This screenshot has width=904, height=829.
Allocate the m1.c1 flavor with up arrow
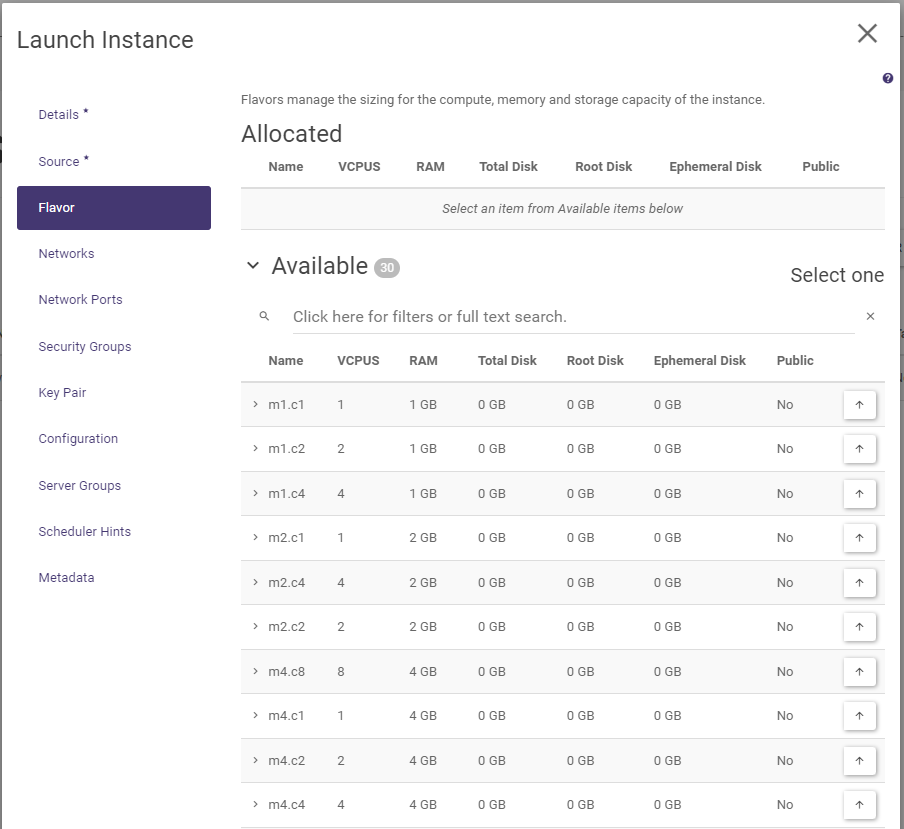click(x=859, y=405)
